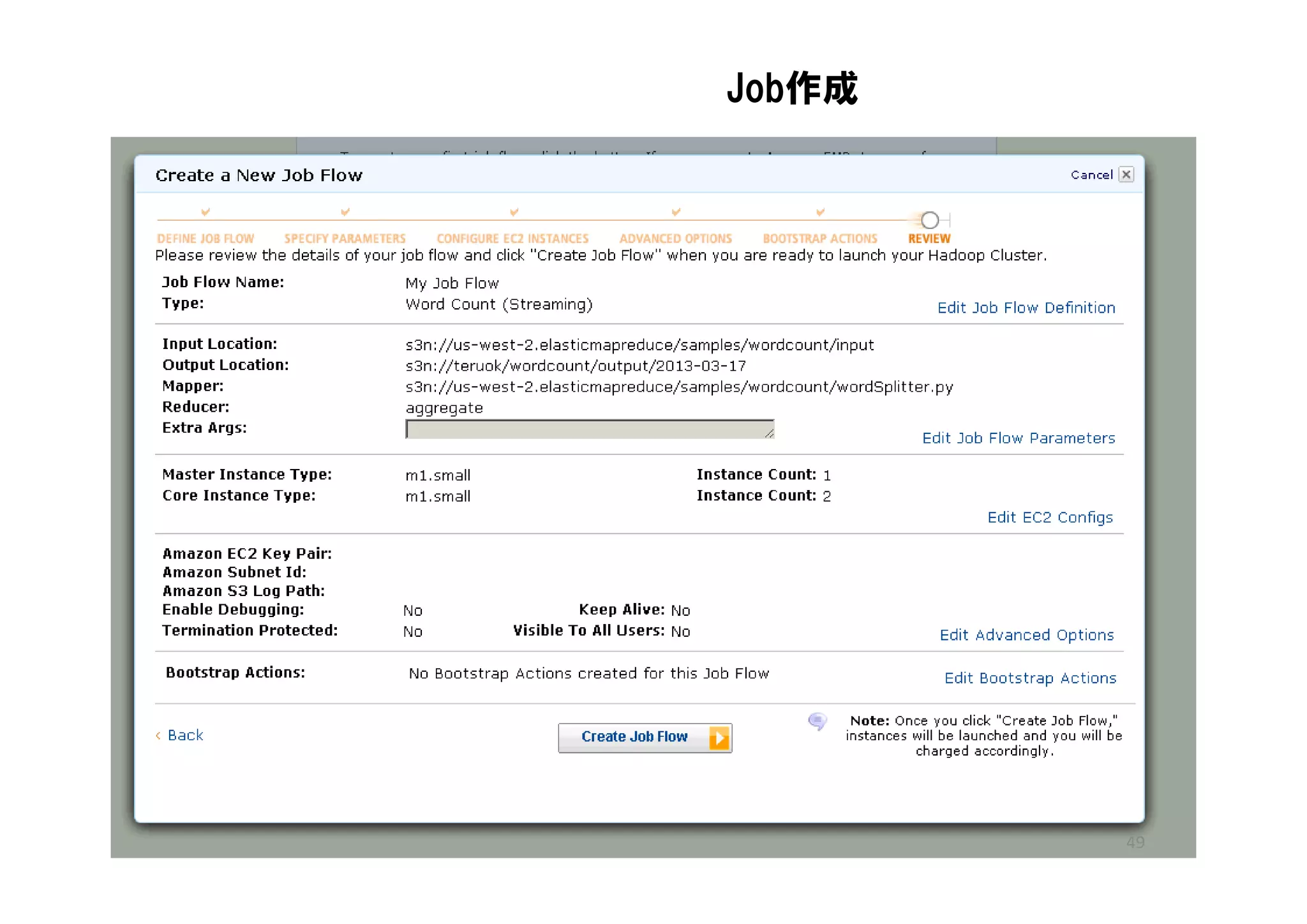This screenshot has height=924, width=1307.
Task: Select the Review step label
Action: 929,238
